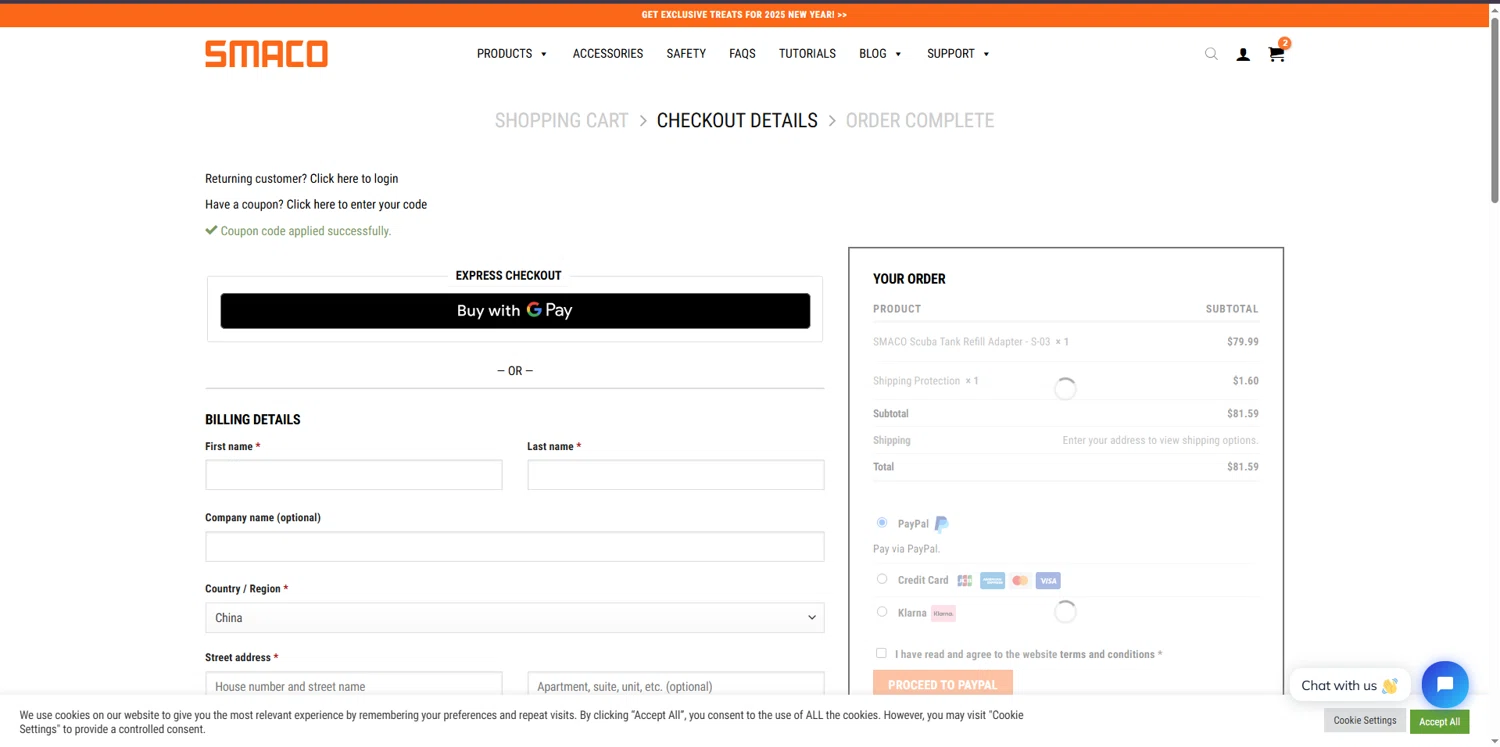
Task: Go to Accessories page
Action: [x=608, y=54]
